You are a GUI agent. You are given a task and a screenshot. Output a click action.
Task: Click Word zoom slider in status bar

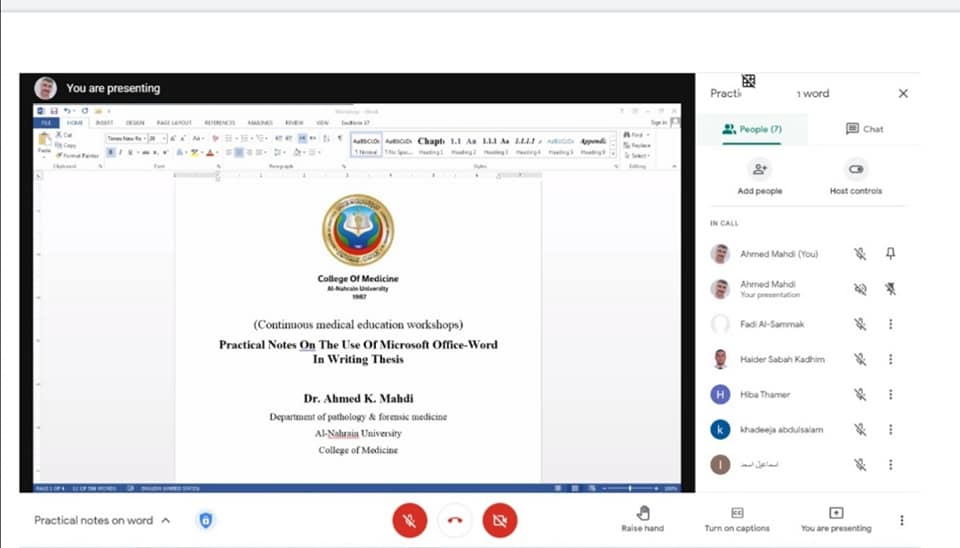(630, 488)
